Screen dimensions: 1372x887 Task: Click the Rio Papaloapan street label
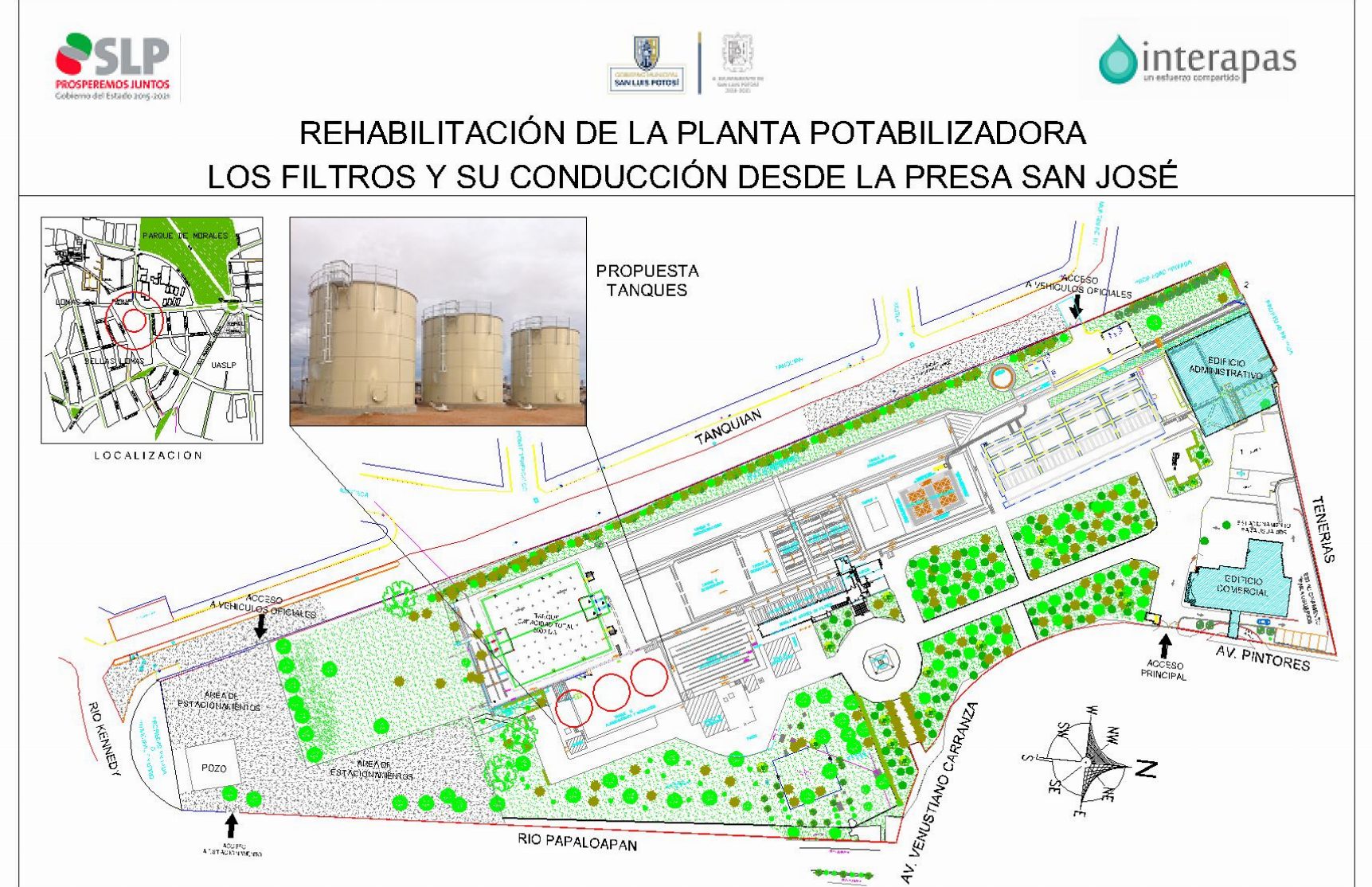[577, 841]
